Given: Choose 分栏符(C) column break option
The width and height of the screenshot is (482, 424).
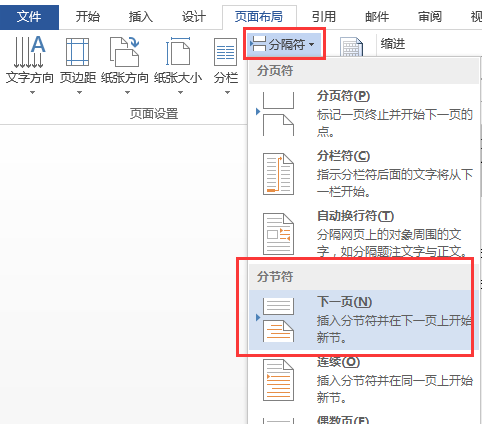Looking at the screenshot, I should pos(364,174).
